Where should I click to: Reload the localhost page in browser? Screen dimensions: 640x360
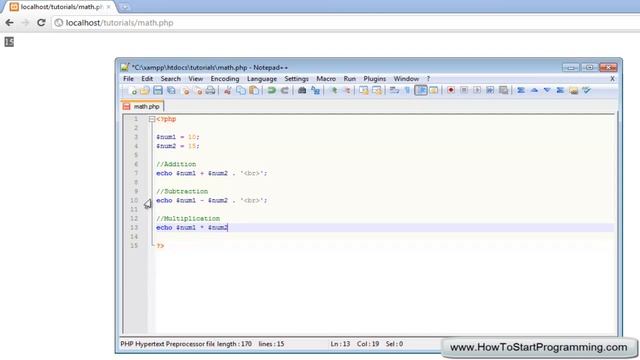point(41,23)
